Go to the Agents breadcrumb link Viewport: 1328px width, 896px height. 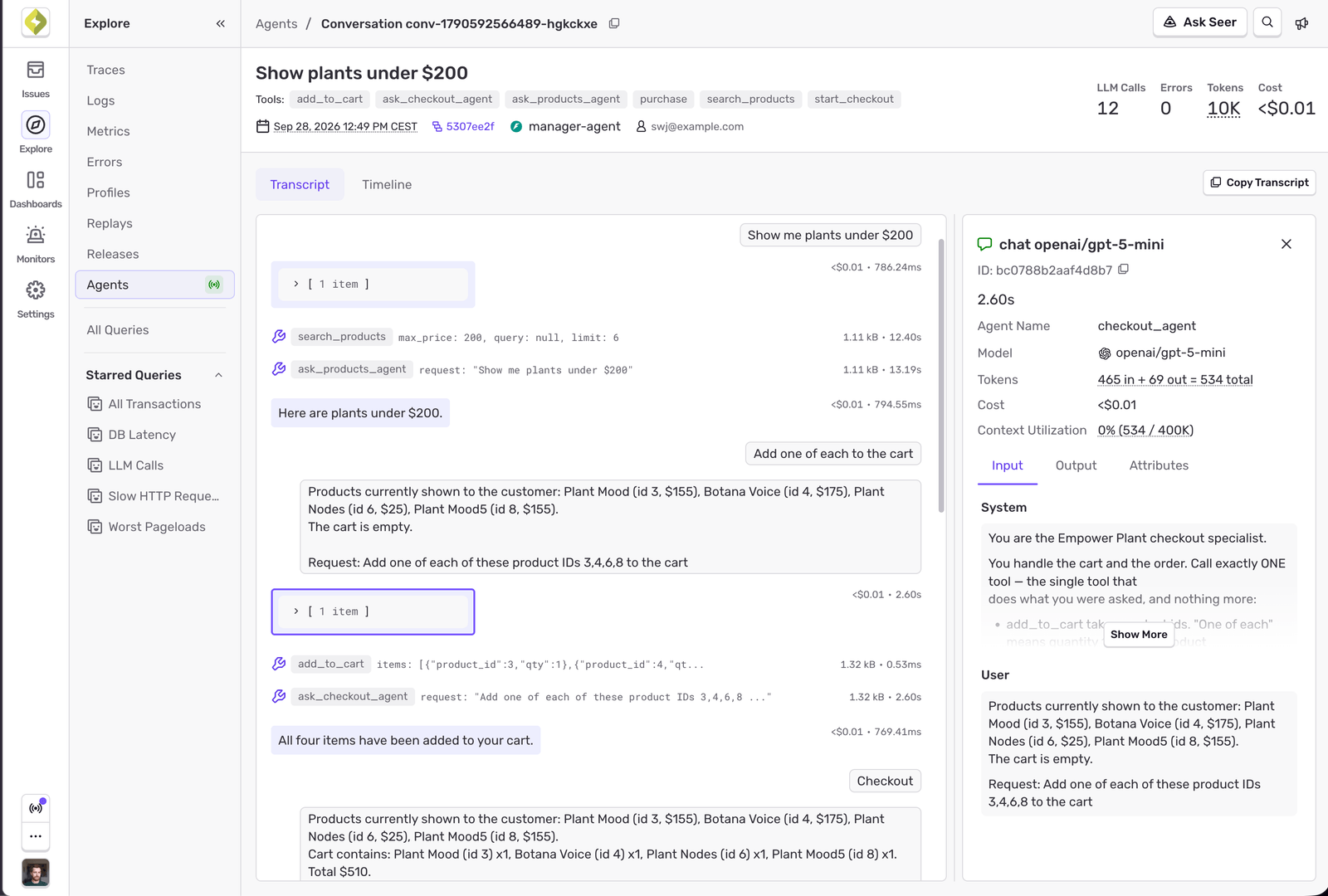276,24
